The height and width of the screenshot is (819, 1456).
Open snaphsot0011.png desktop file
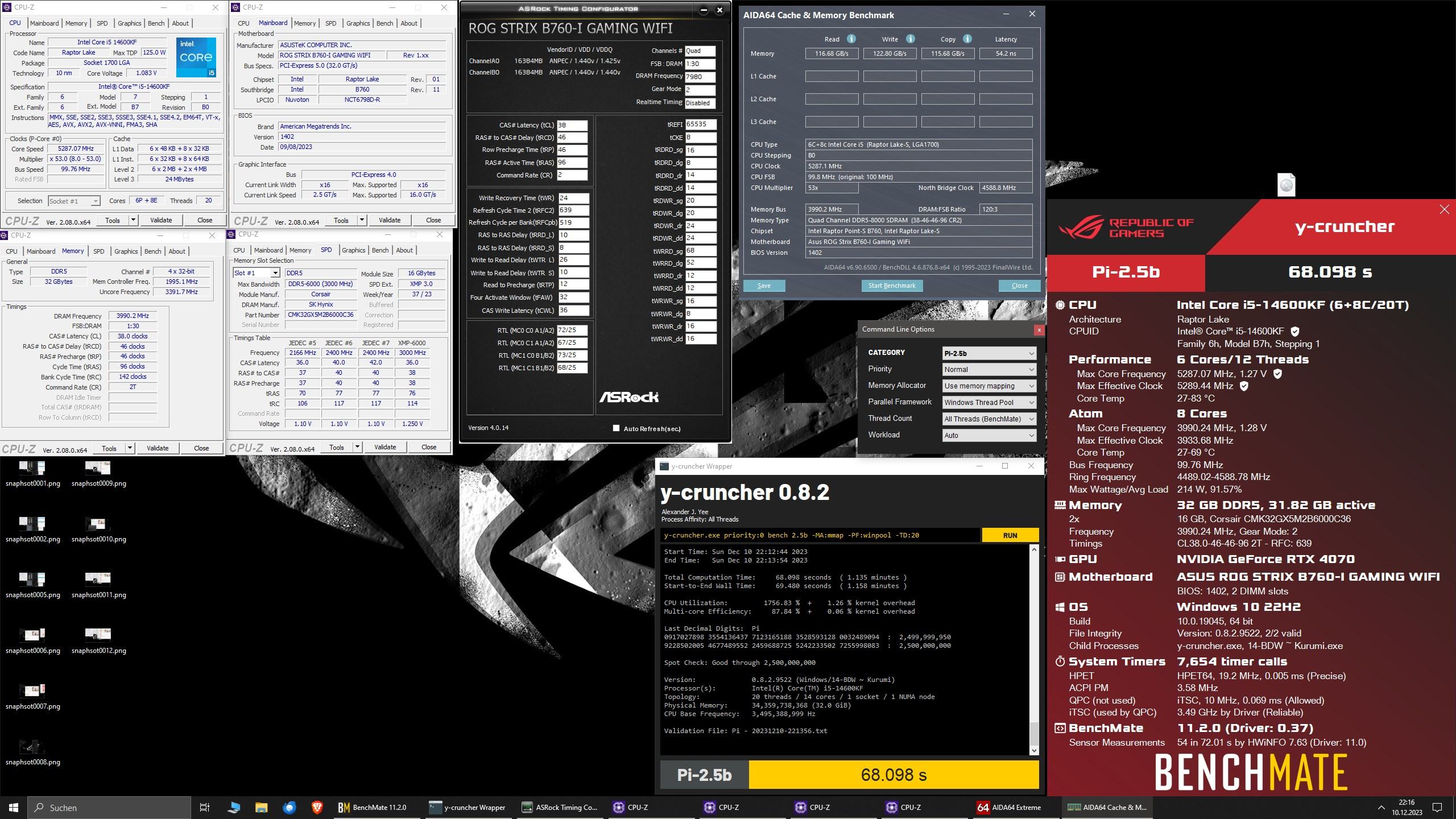point(98,585)
